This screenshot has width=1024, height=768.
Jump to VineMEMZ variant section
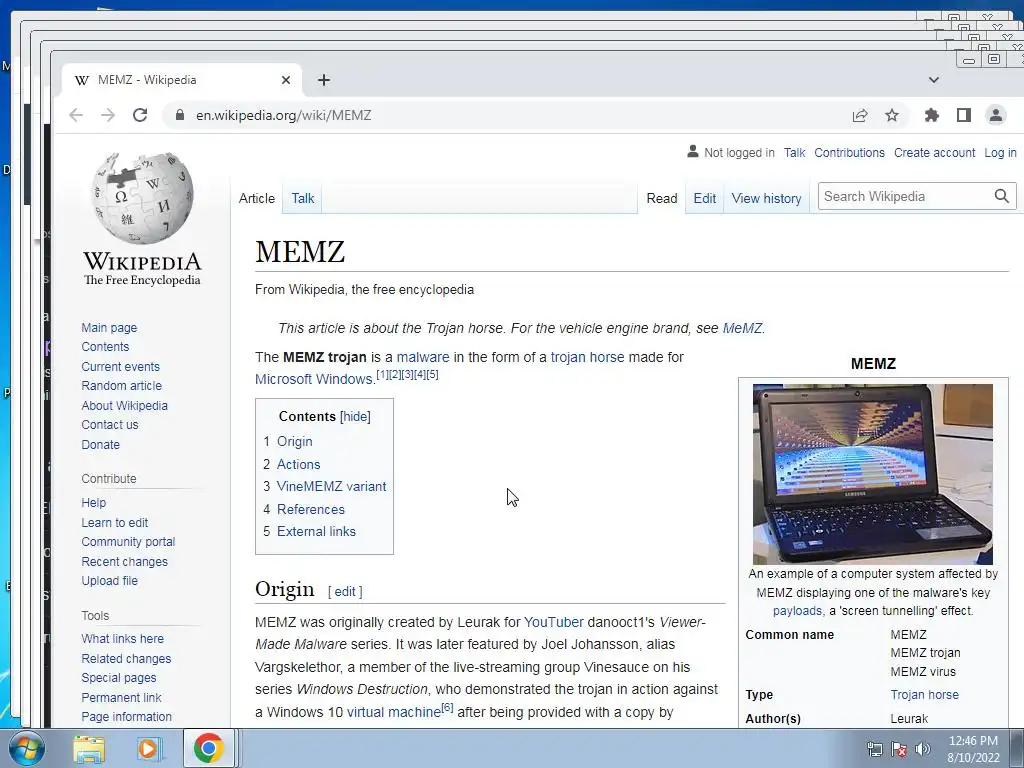tap(331, 487)
